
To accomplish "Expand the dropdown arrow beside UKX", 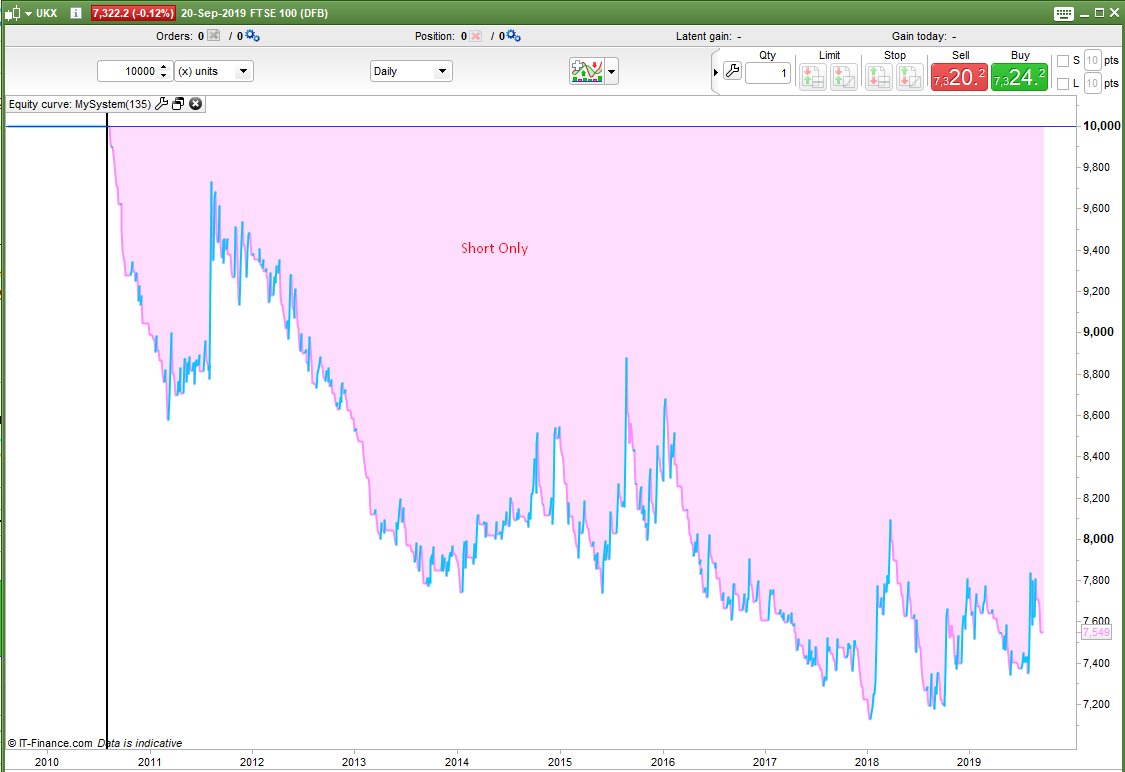I will [x=29, y=14].
